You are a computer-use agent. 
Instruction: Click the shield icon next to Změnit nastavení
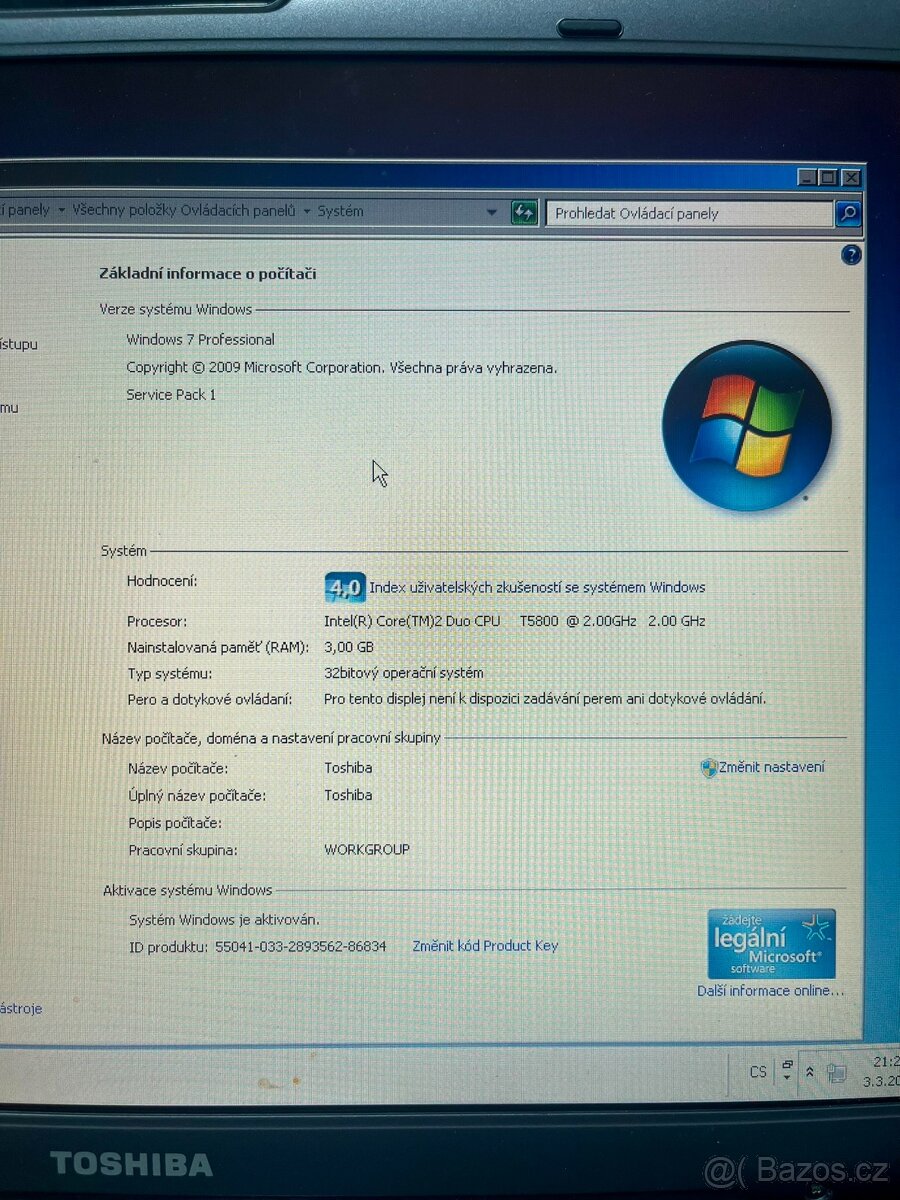[x=709, y=768]
